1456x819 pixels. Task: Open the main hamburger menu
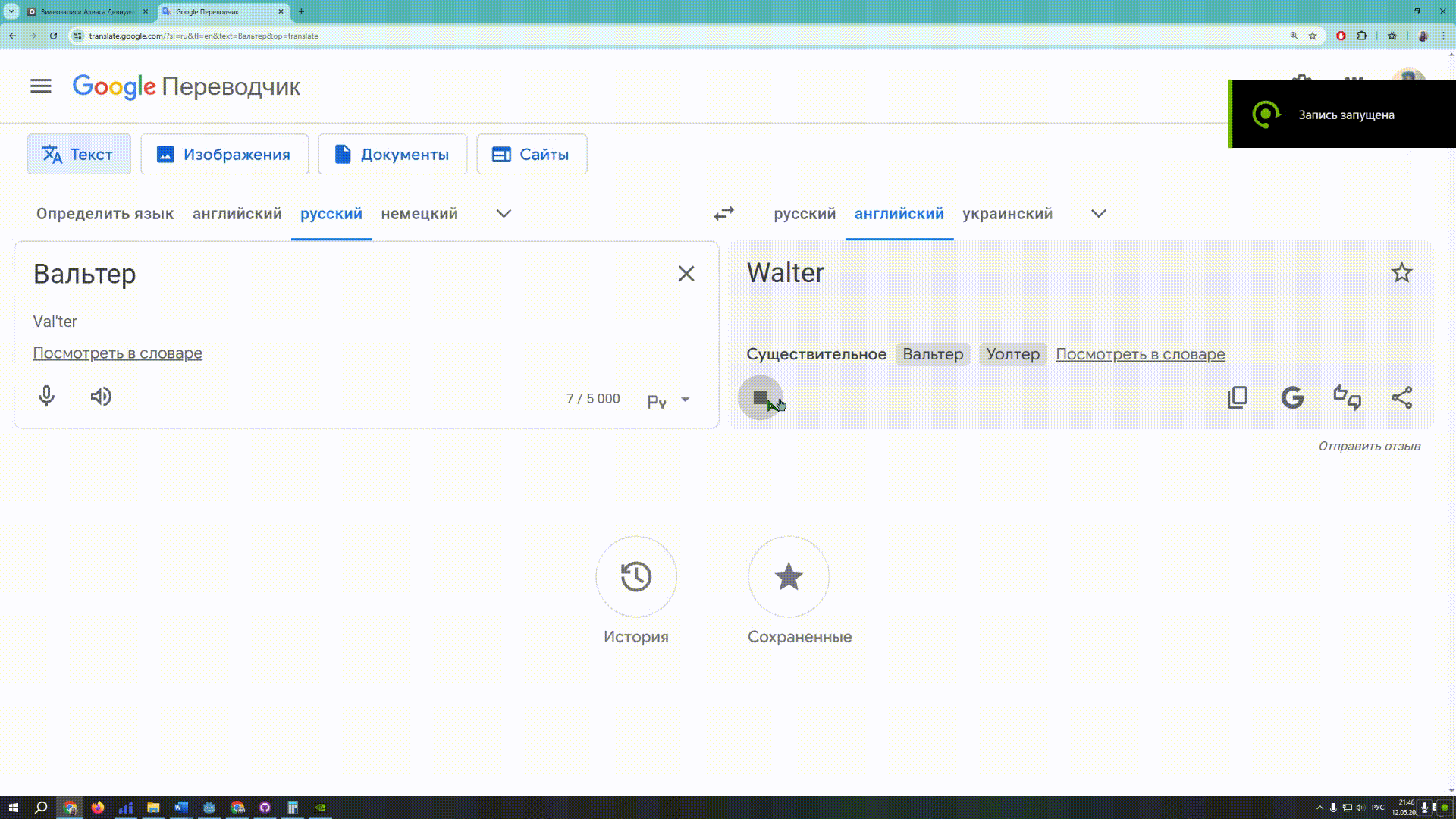click(x=41, y=86)
